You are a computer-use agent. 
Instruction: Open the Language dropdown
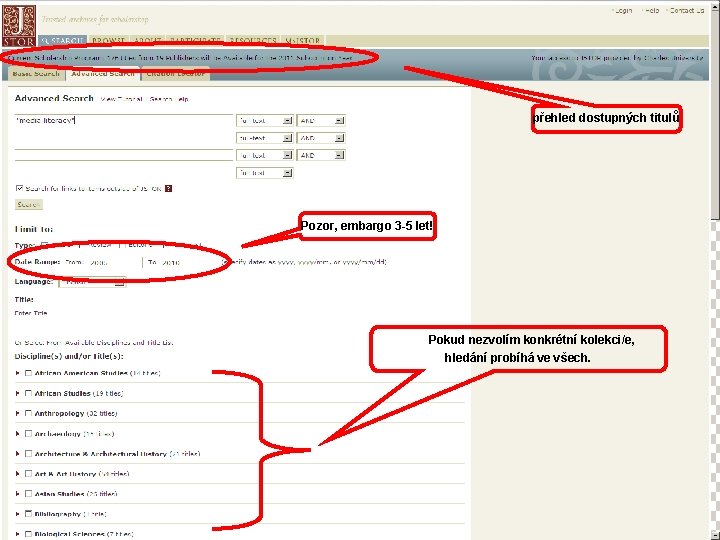pyautogui.click(x=92, y=282)
